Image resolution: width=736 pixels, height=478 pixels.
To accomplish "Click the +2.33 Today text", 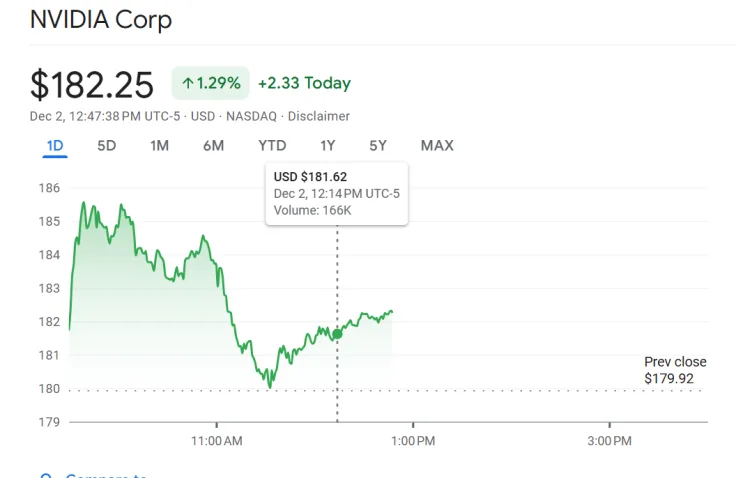I will tap(304, 84).
